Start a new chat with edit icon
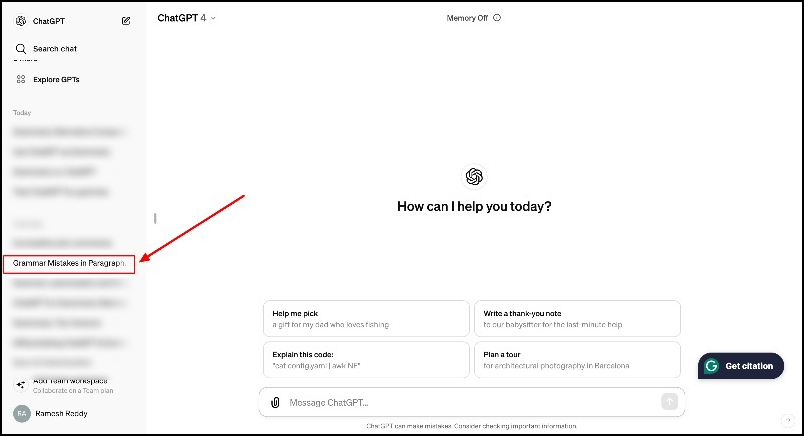 [126, 21]
